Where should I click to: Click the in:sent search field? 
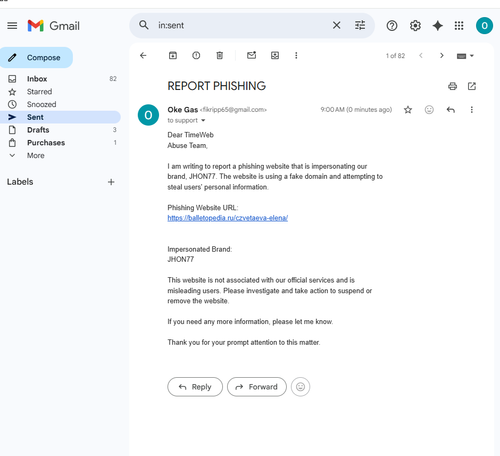click(x=240, y=25)
